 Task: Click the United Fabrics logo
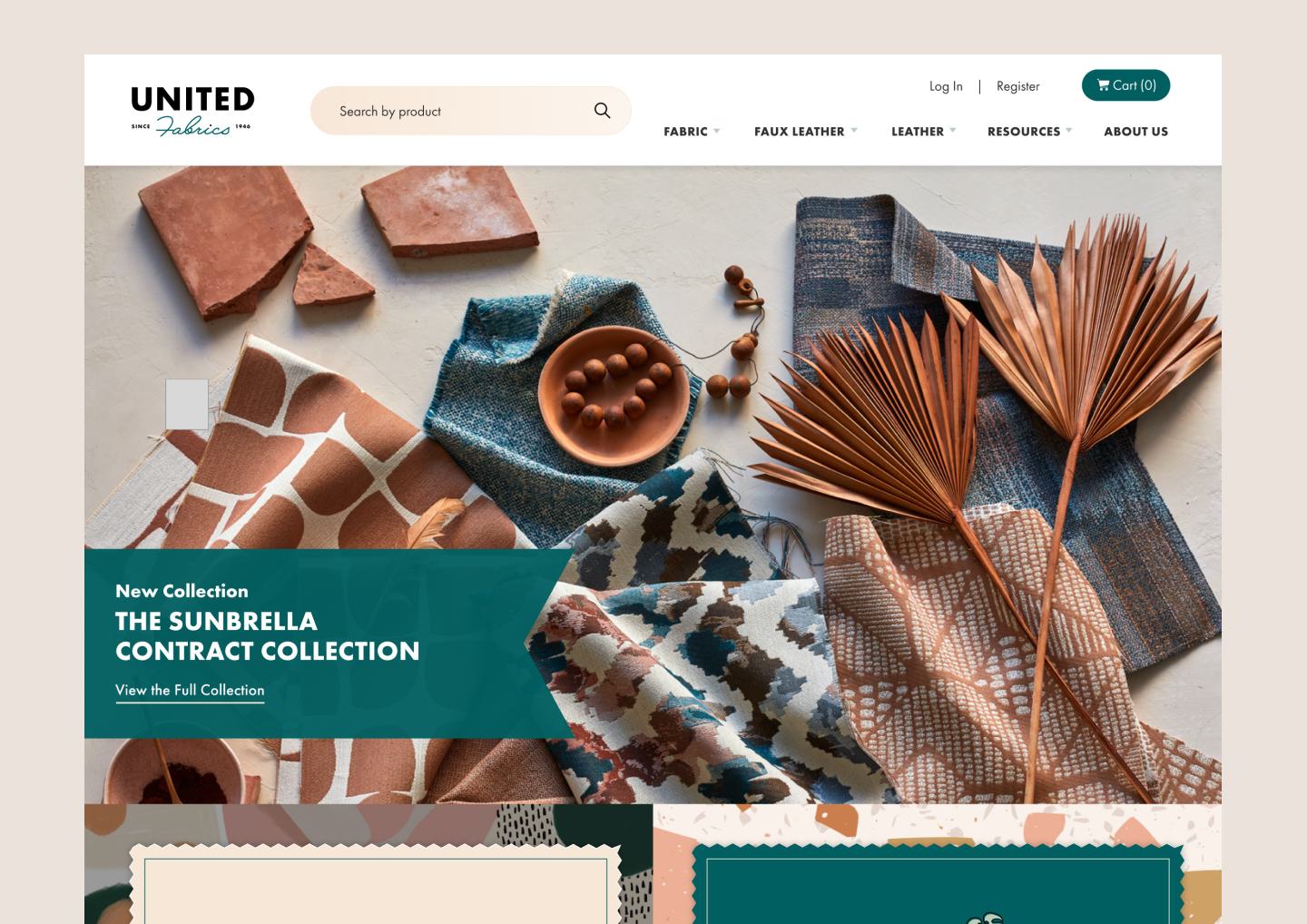[192, 111]
